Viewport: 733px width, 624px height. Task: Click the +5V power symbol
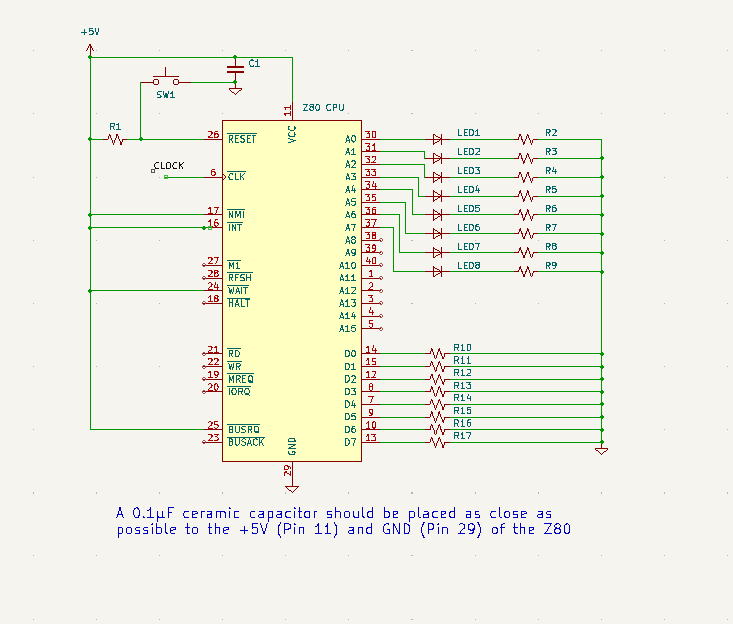tap(90, 33)
